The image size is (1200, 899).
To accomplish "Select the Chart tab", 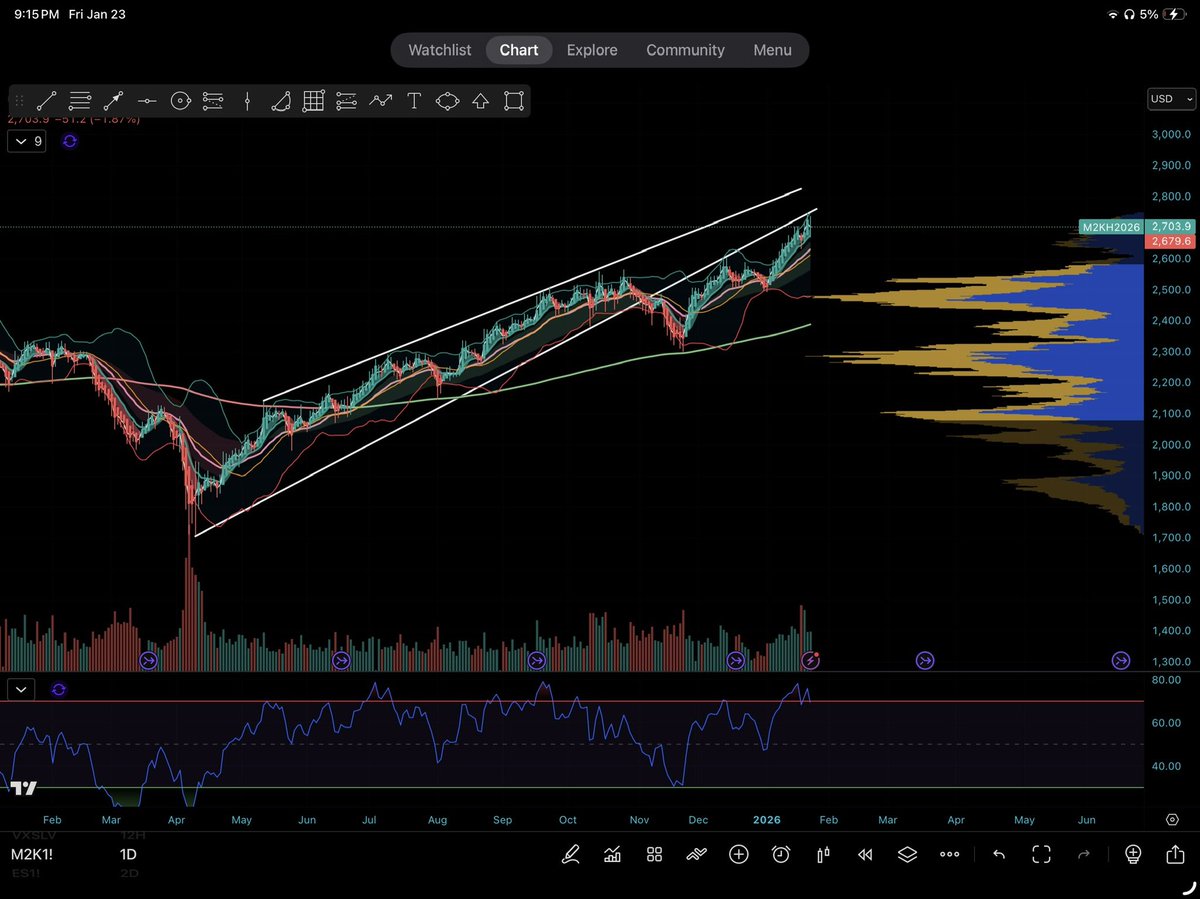I will coord(519,50).
